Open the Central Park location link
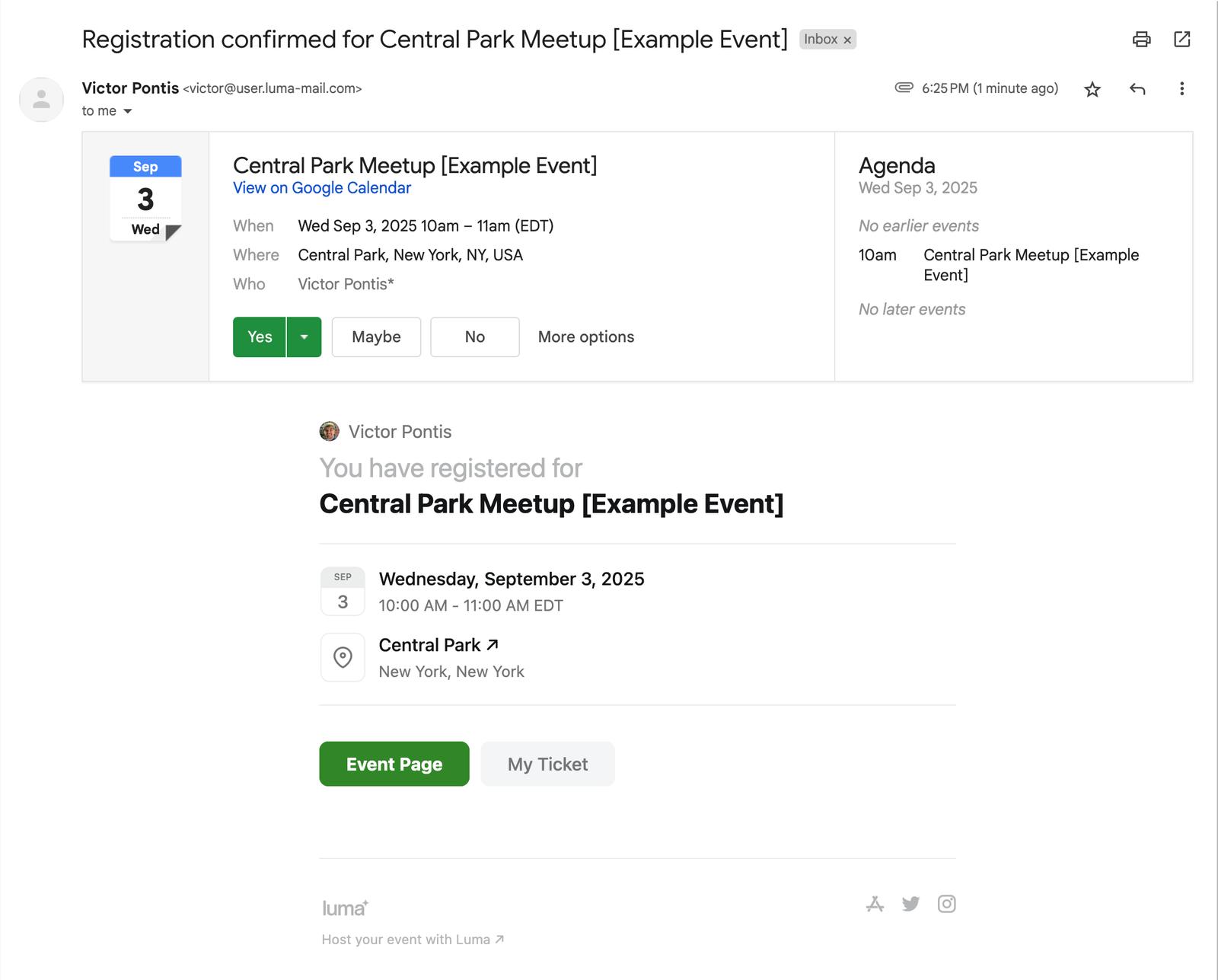1218x980 pixels. [x=438, y=645]
